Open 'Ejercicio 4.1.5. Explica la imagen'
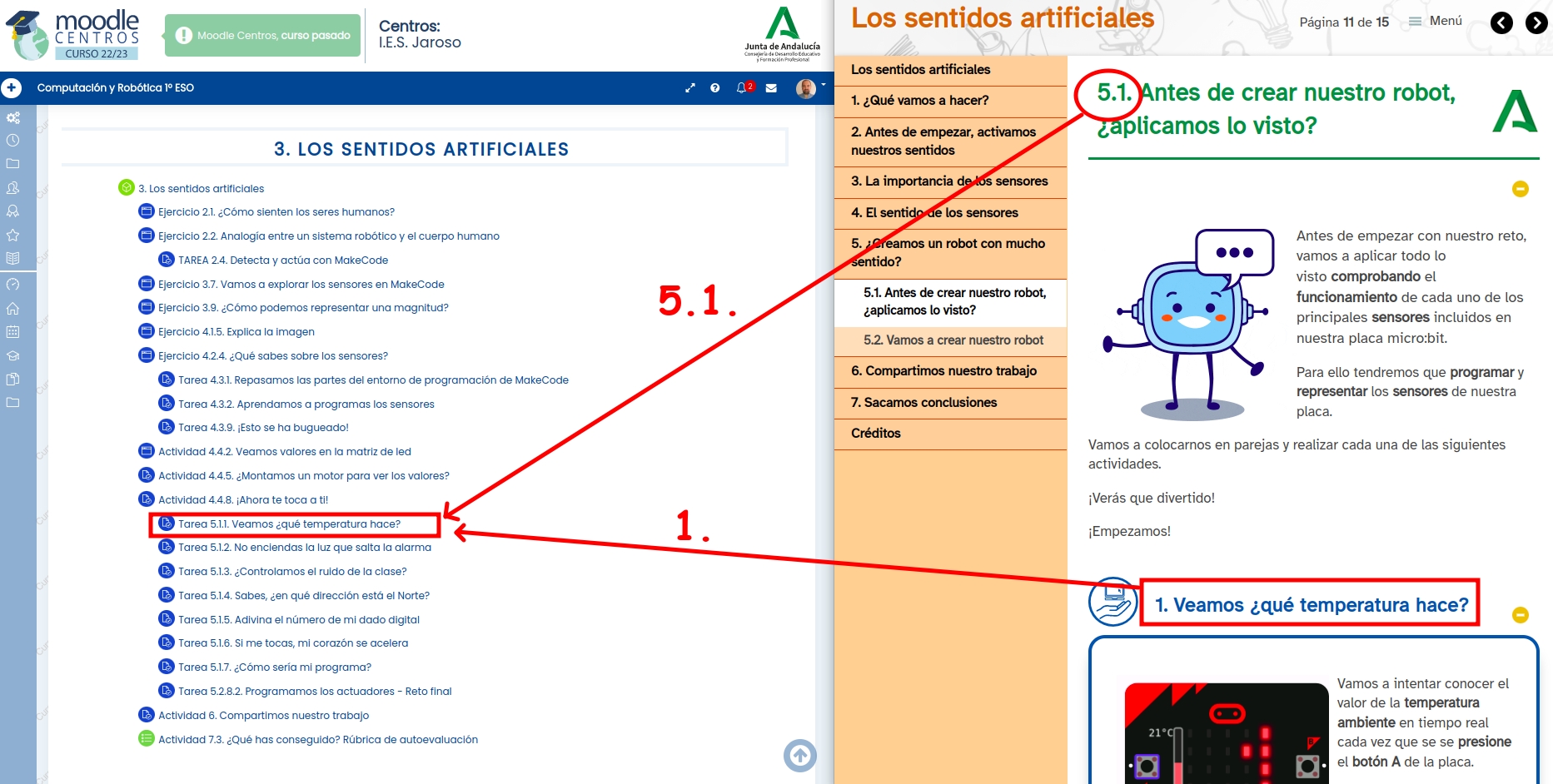The width and height of the screenshot is (1553, 784). pos(236,332)
